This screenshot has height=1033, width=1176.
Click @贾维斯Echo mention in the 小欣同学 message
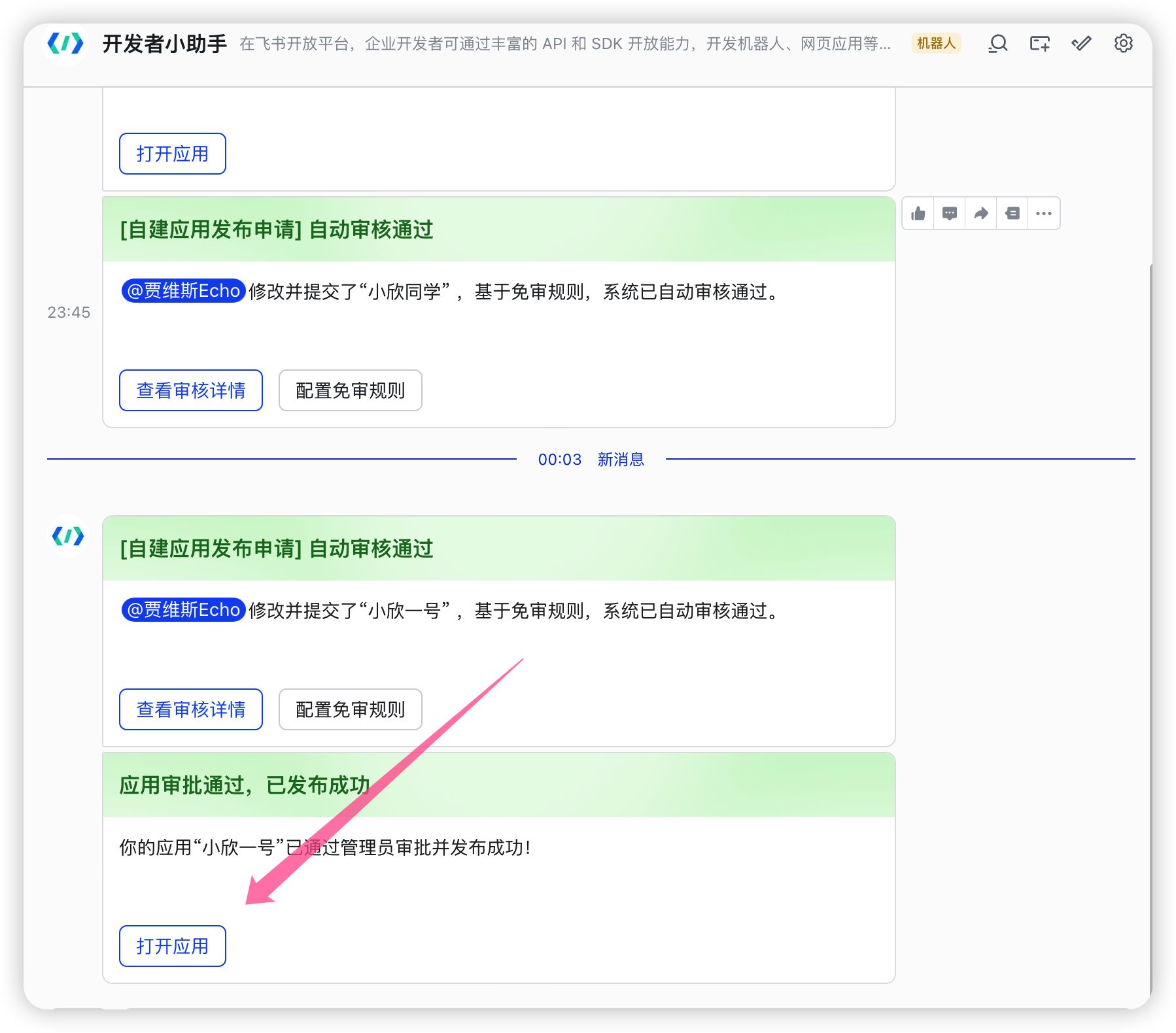pos(184,291)
